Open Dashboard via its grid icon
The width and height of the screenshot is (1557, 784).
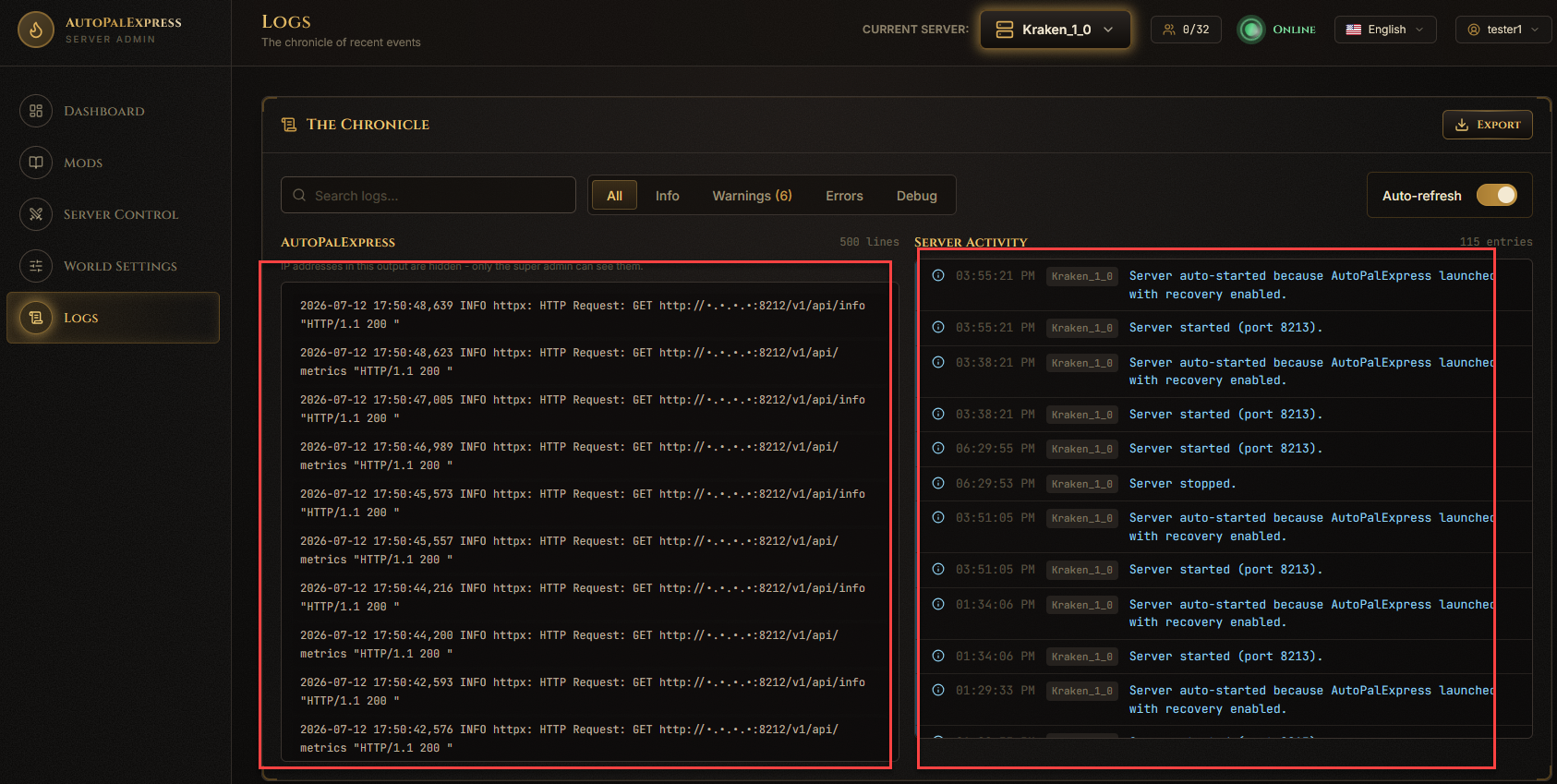(36, 111)
